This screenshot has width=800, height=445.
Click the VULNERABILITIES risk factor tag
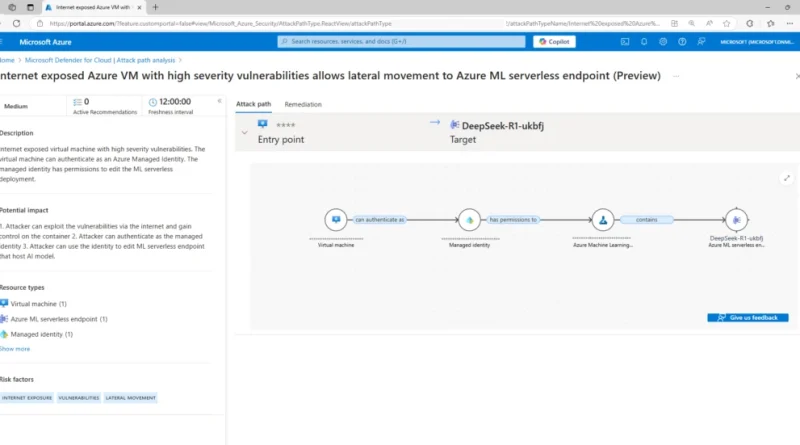point(79,398)
